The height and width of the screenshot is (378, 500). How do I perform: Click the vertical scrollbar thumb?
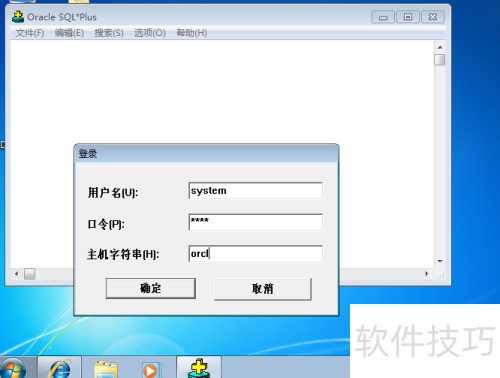tap(440, 60)
